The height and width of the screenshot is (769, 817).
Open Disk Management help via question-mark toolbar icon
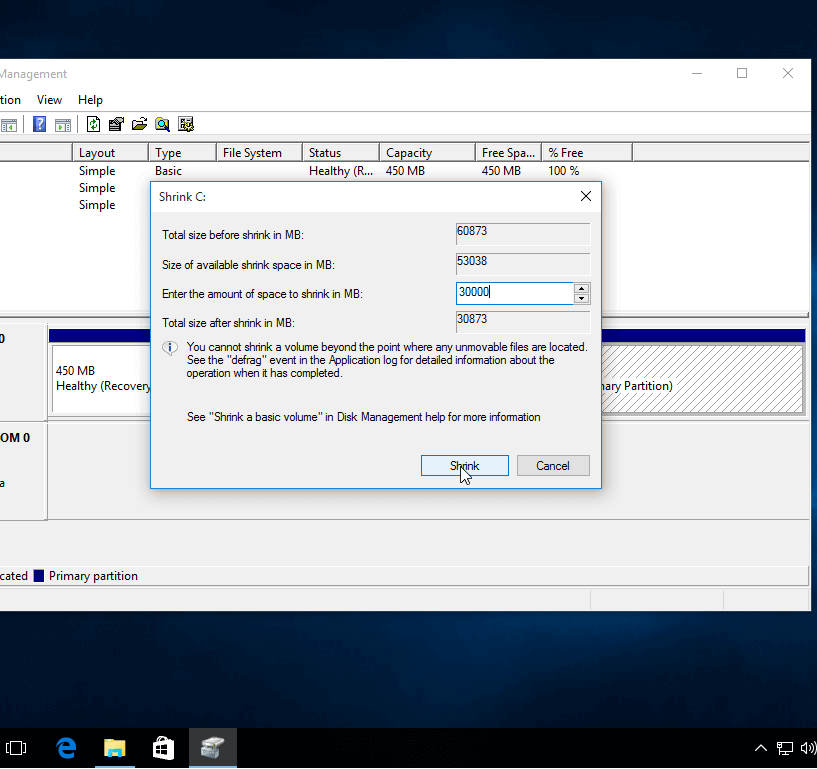(x=38, y=123)
